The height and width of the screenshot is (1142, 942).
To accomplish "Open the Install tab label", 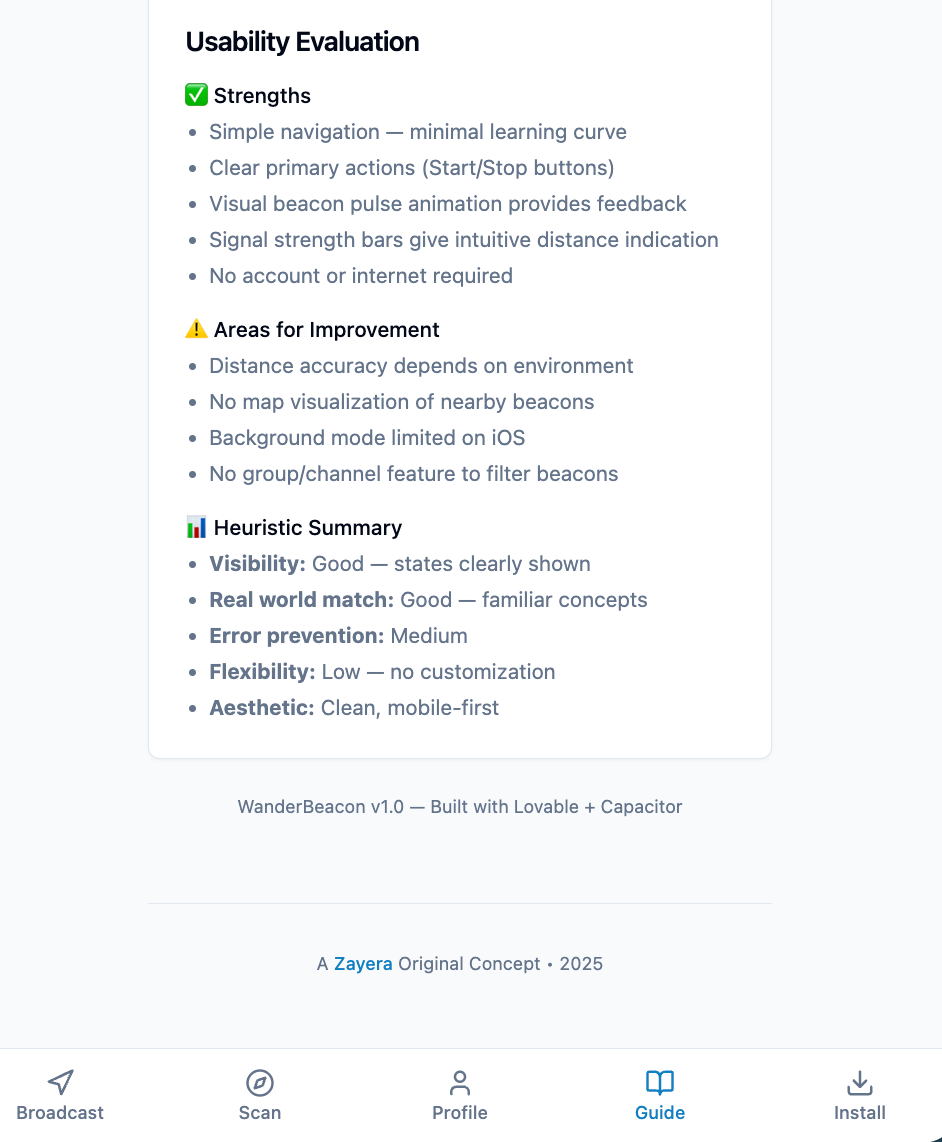I will point(860,1113).
